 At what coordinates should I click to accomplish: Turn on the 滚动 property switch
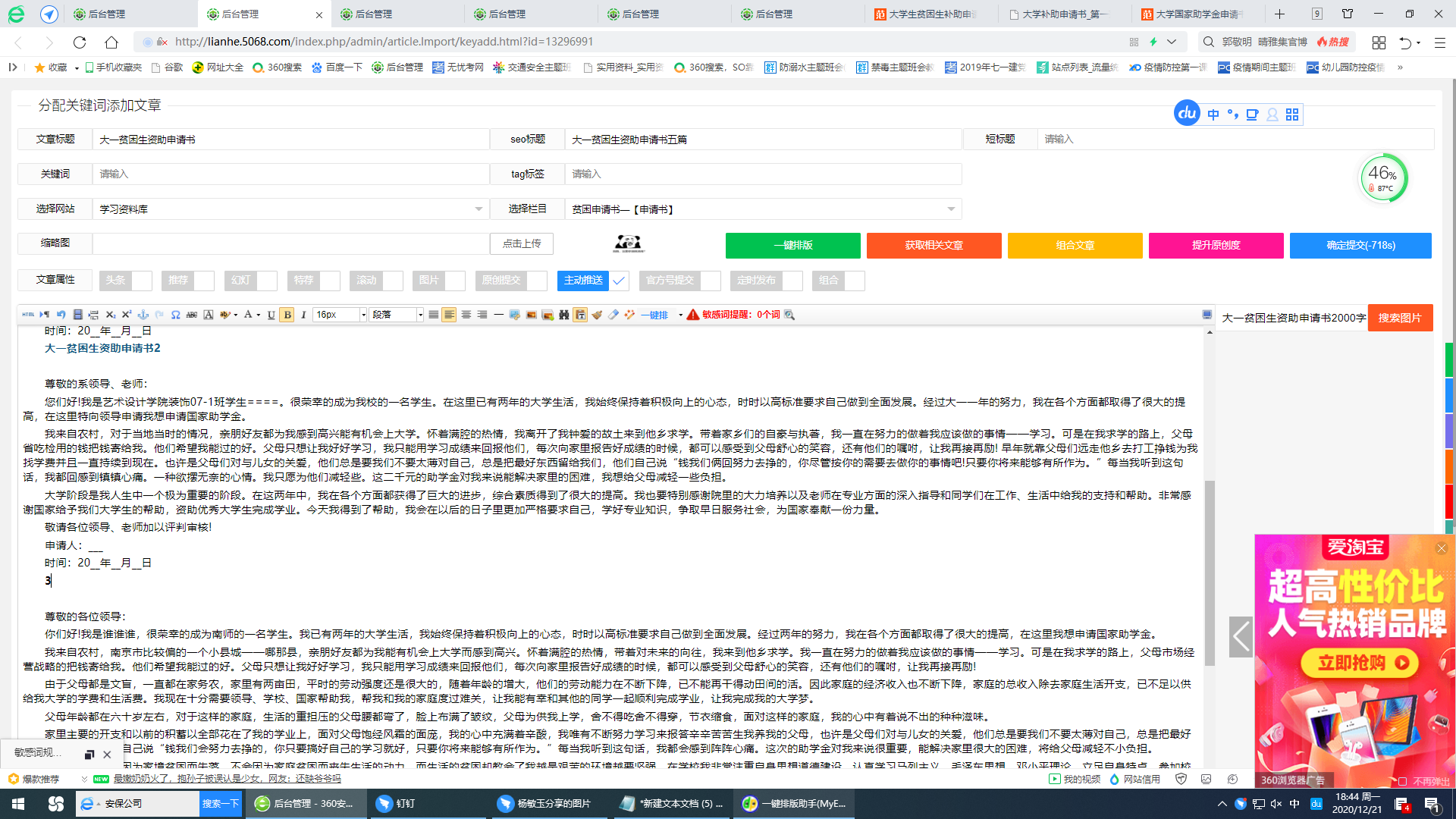click(391, 281)
